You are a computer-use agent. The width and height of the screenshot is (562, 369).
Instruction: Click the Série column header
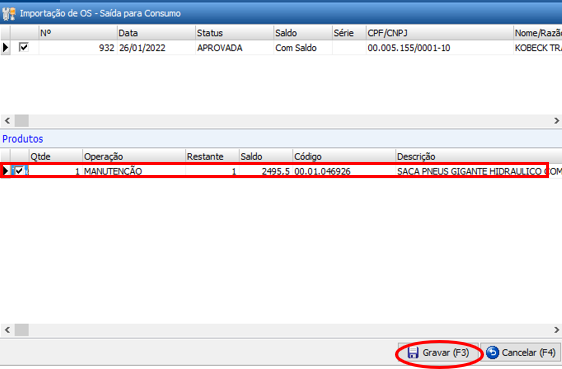[349, 33]
